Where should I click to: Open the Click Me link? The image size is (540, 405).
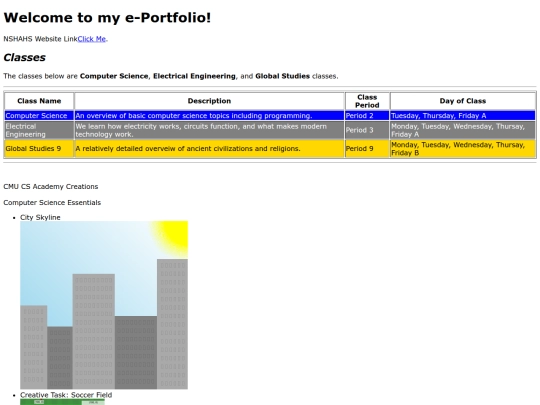[92, 39]
